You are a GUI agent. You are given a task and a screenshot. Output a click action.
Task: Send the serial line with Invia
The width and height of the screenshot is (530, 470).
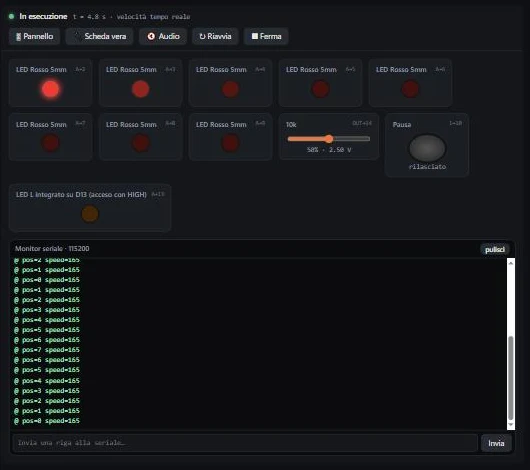pyautogui.click(x=496, y=443)
